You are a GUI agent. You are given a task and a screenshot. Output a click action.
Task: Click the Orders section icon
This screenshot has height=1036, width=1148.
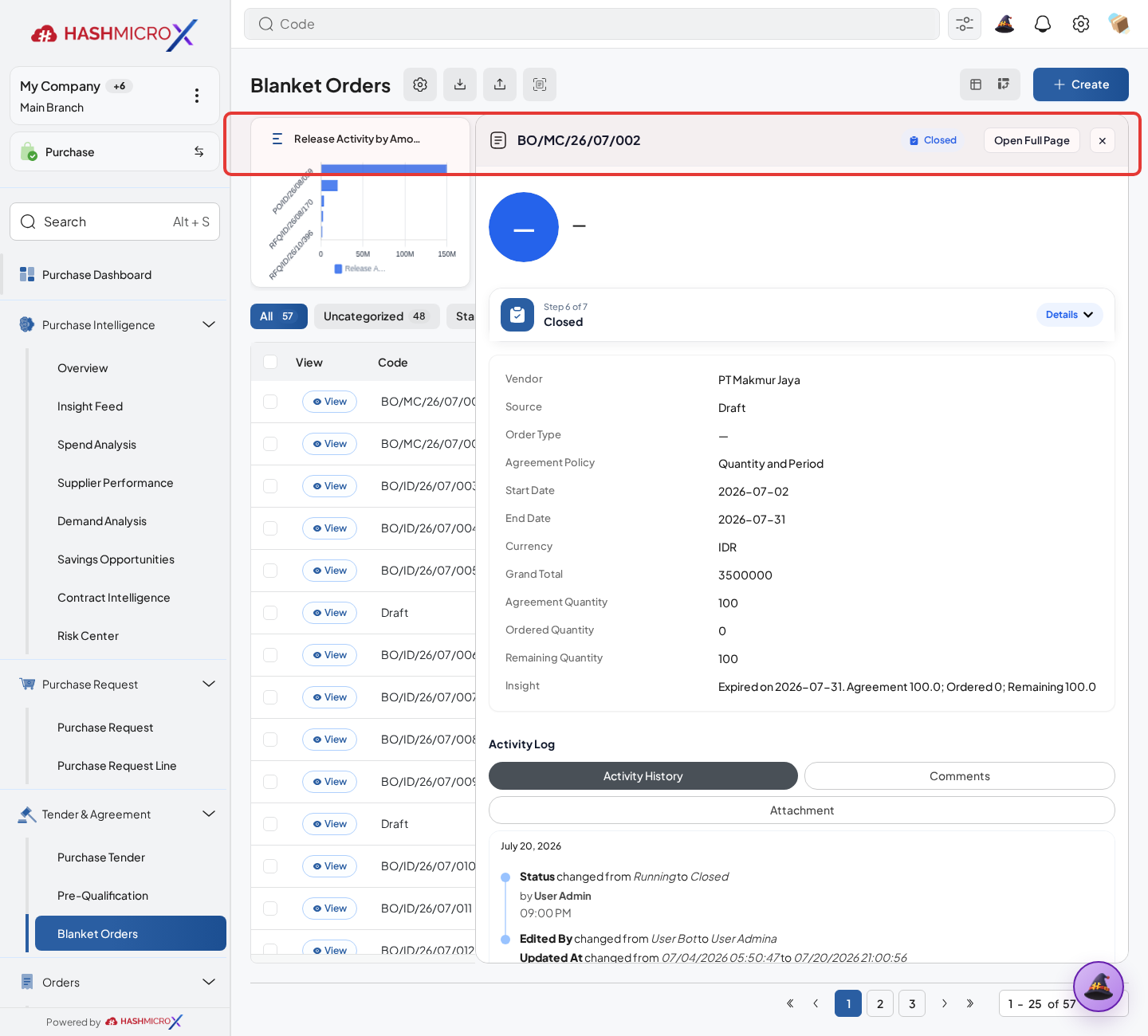(x=27, y=982)
